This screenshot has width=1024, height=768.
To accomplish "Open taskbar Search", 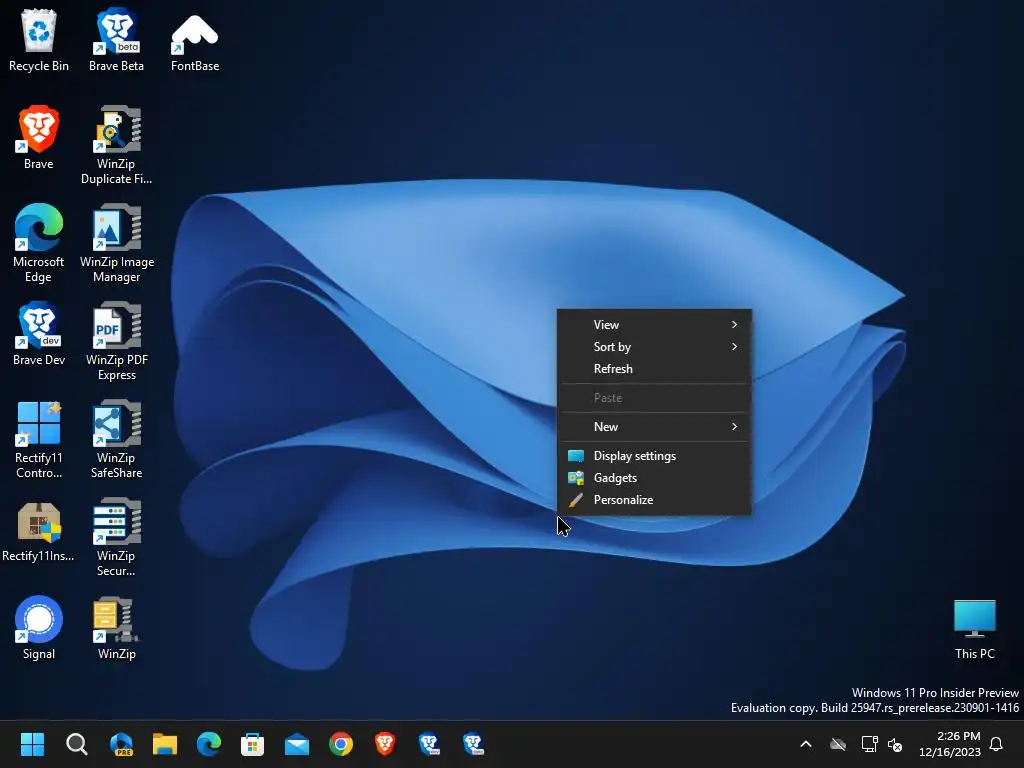I will pyautogui.click(x=76, y=744).
